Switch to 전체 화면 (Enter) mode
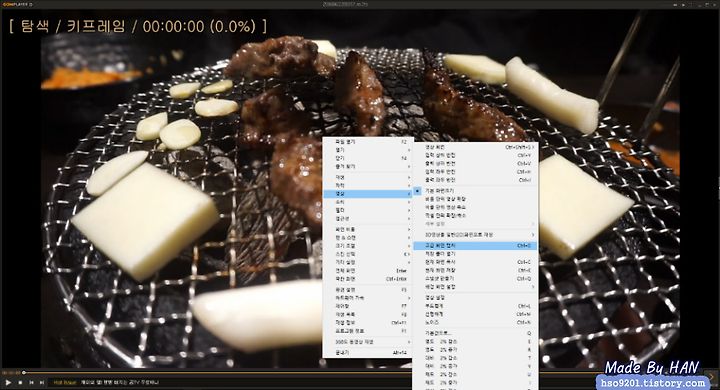Viewport: 720px width, 390px height. pos(368,271)
